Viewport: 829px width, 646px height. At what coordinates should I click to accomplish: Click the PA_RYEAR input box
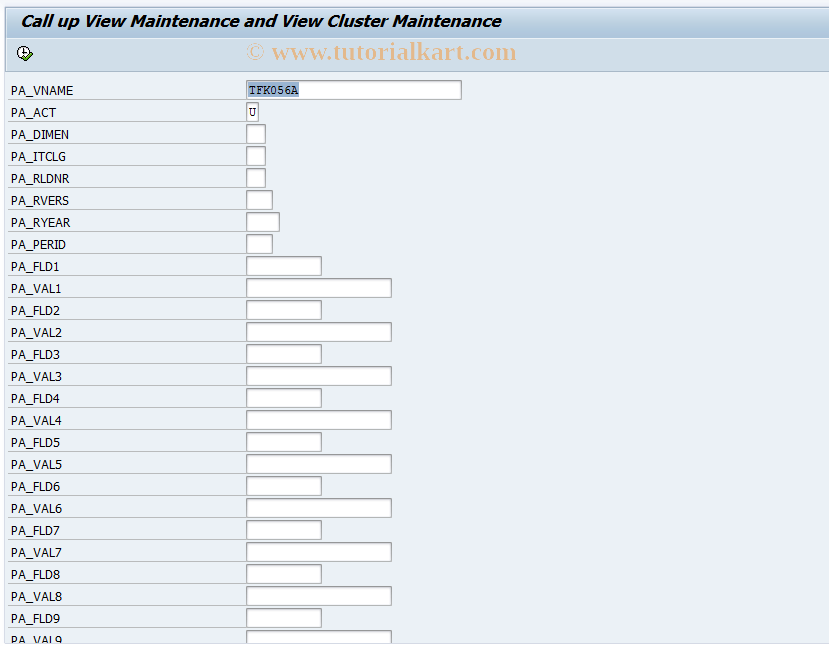coord(262,221)
